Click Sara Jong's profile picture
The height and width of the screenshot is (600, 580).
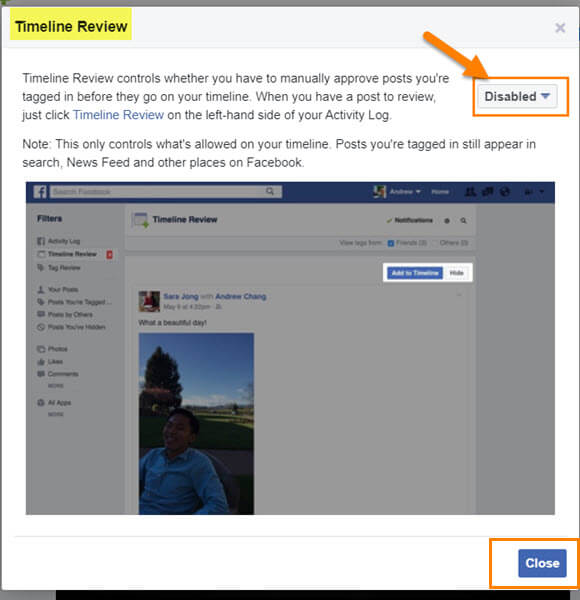149,301
